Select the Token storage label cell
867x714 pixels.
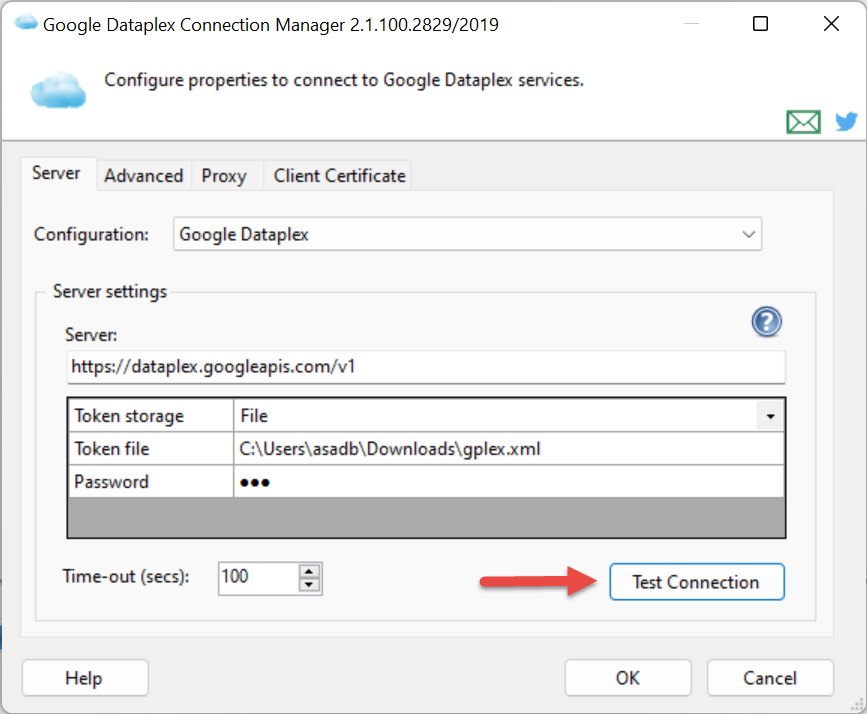(151, 416)
